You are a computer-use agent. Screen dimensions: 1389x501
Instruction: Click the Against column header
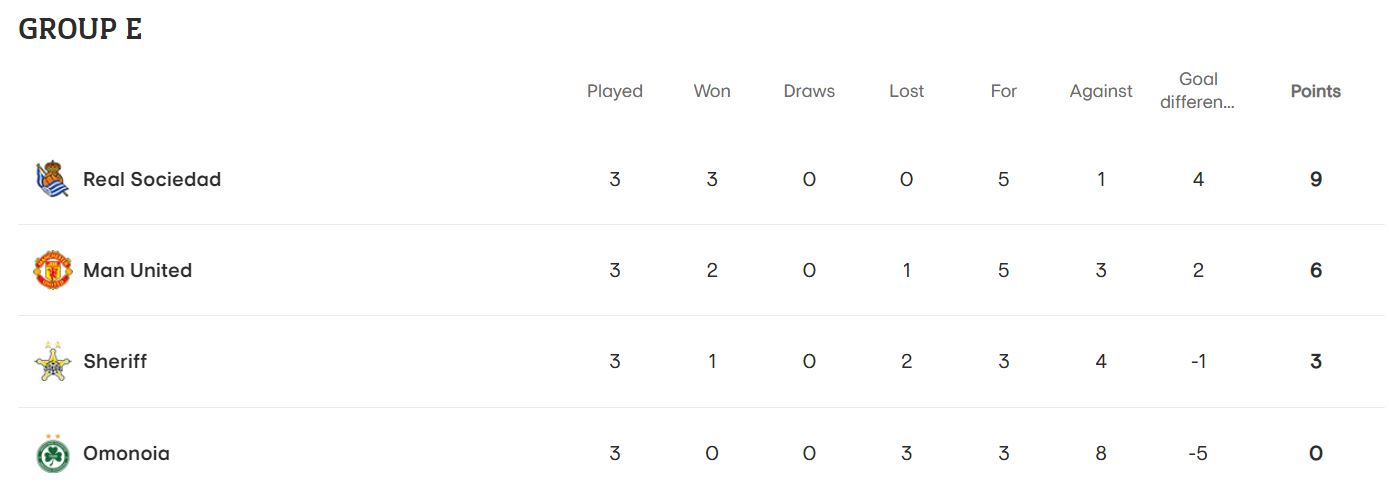point(1101,91)
